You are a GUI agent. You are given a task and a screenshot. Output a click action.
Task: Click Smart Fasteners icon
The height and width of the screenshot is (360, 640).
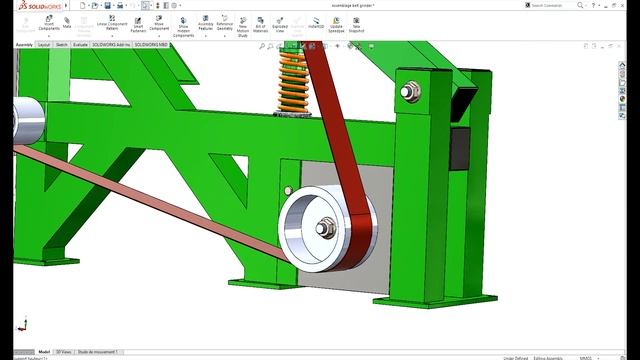pyautogui.click(x=138, y=21)
